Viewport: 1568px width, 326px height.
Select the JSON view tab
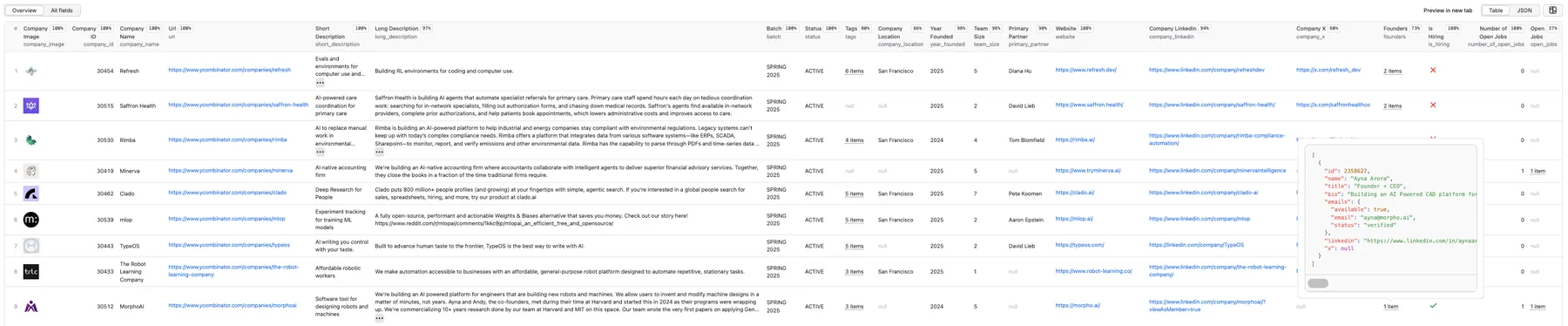1524,10
